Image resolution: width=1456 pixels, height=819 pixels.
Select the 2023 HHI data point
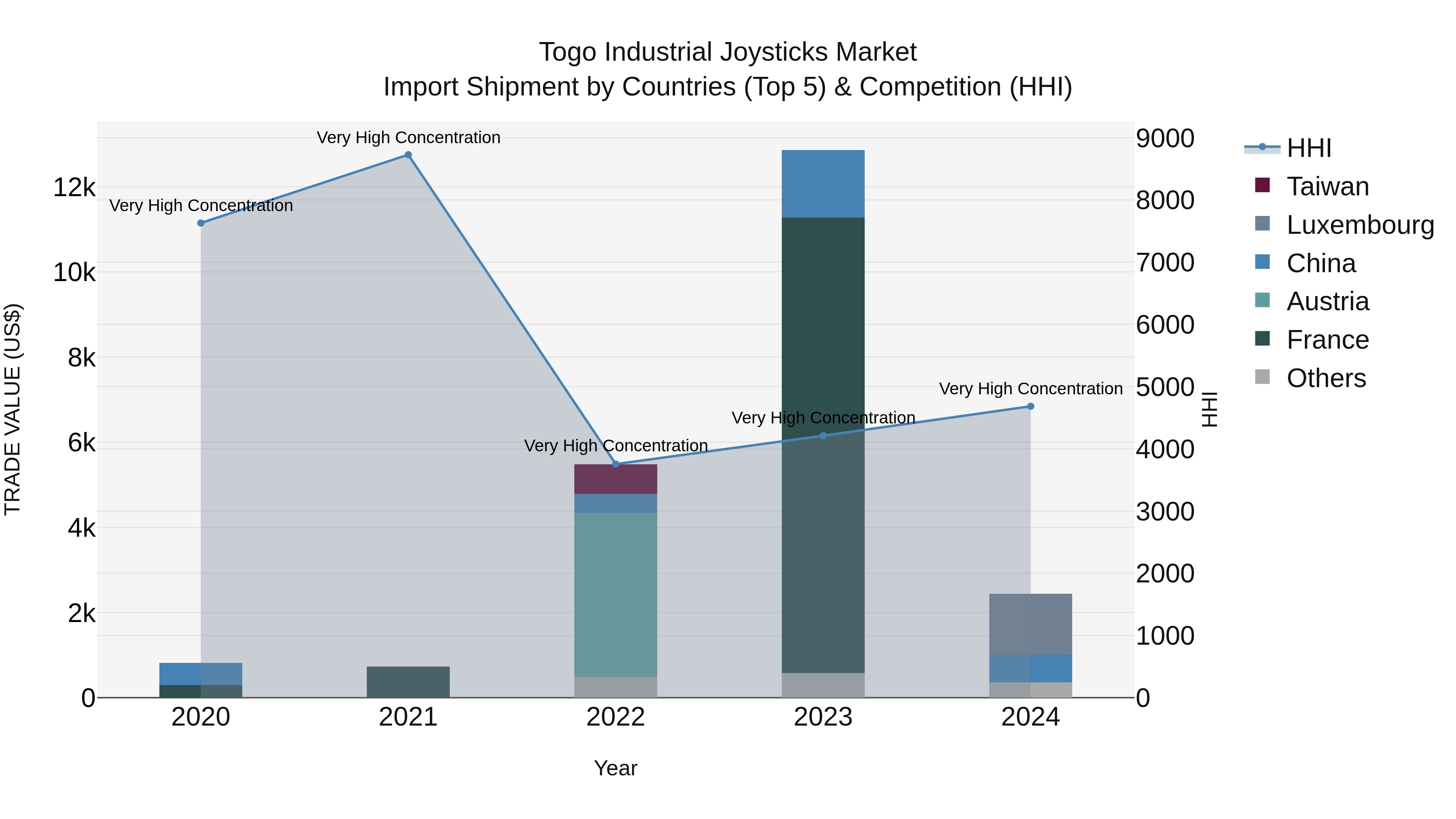pyautogui.click(x=823, y=436)
